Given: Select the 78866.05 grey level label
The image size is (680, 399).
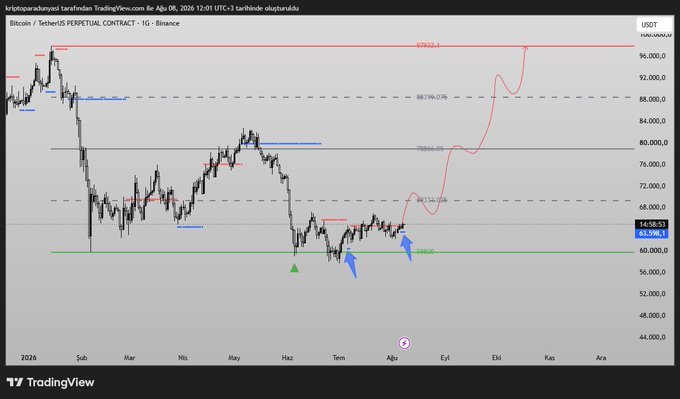Looking at the screenshot, I should pyautogui.click(x=430, y=149).
